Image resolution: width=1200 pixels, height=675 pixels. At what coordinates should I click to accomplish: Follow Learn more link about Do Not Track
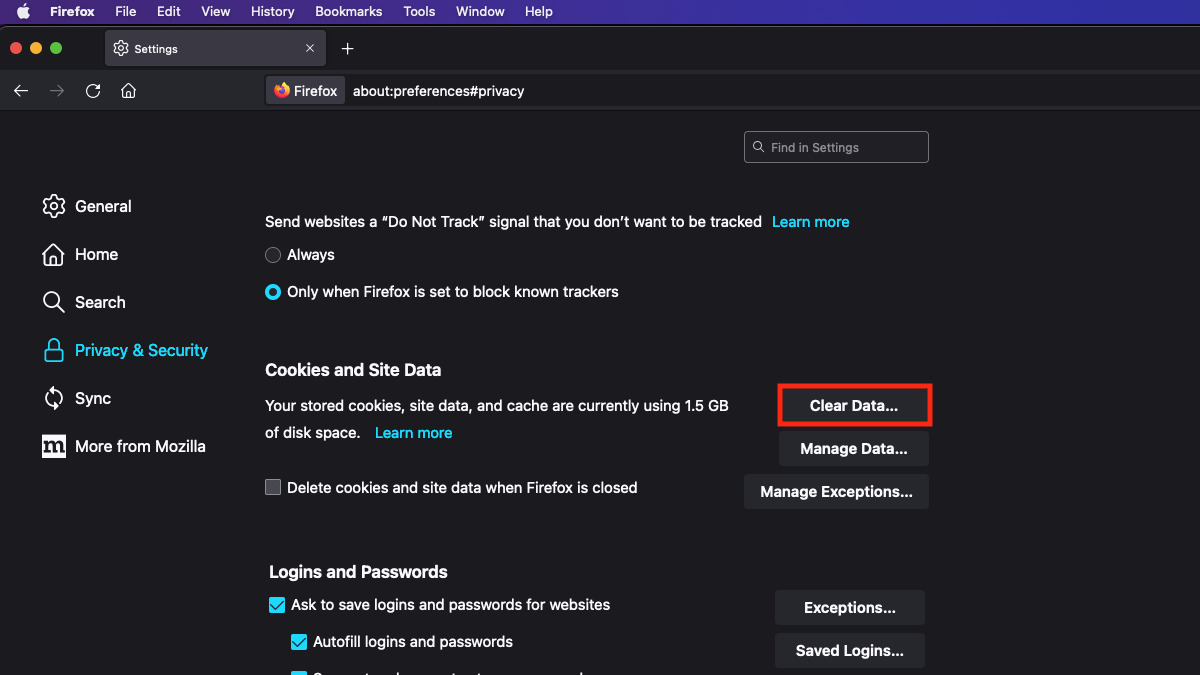click(x=810, y=222)
